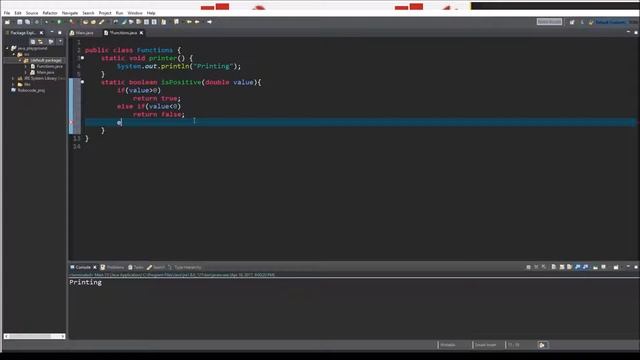
Task: Click the icon at status bar right
Action: click(x=542, y=345)
